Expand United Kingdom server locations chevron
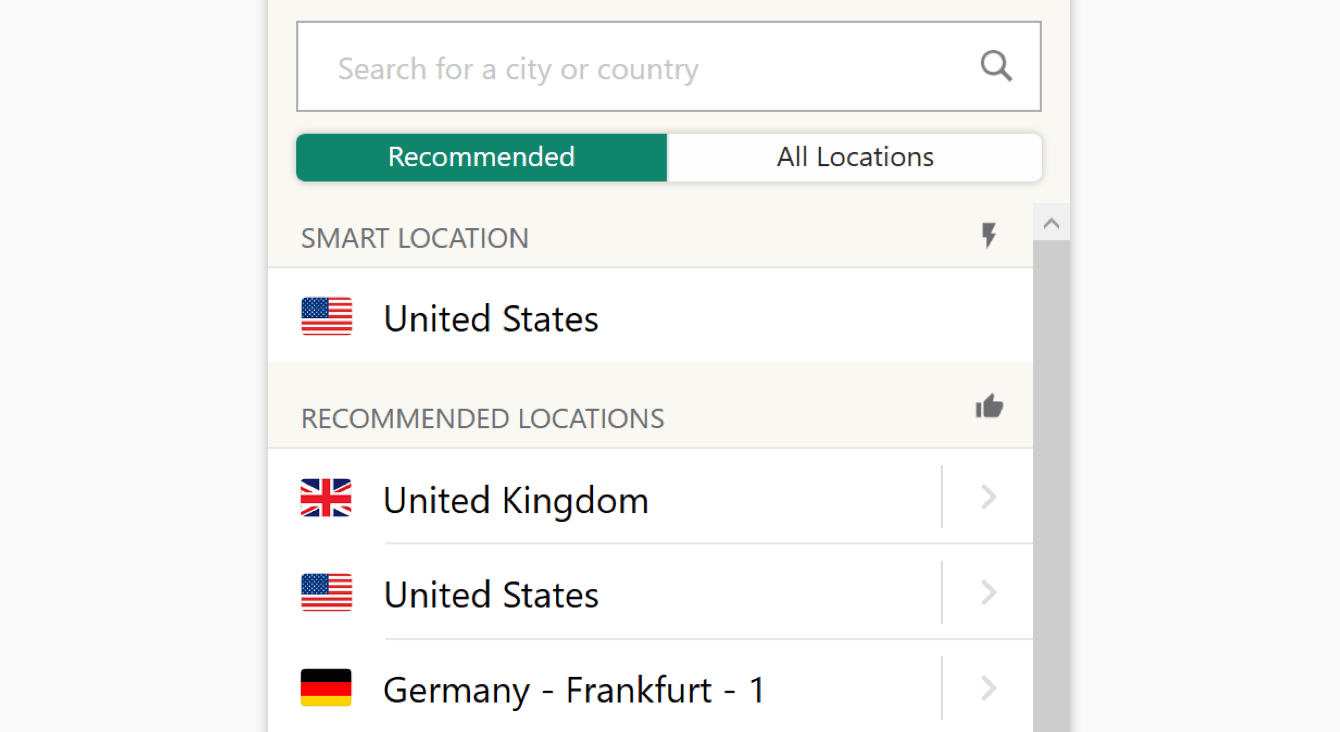Screen dimensions: 1340x732 pos(988,497)
